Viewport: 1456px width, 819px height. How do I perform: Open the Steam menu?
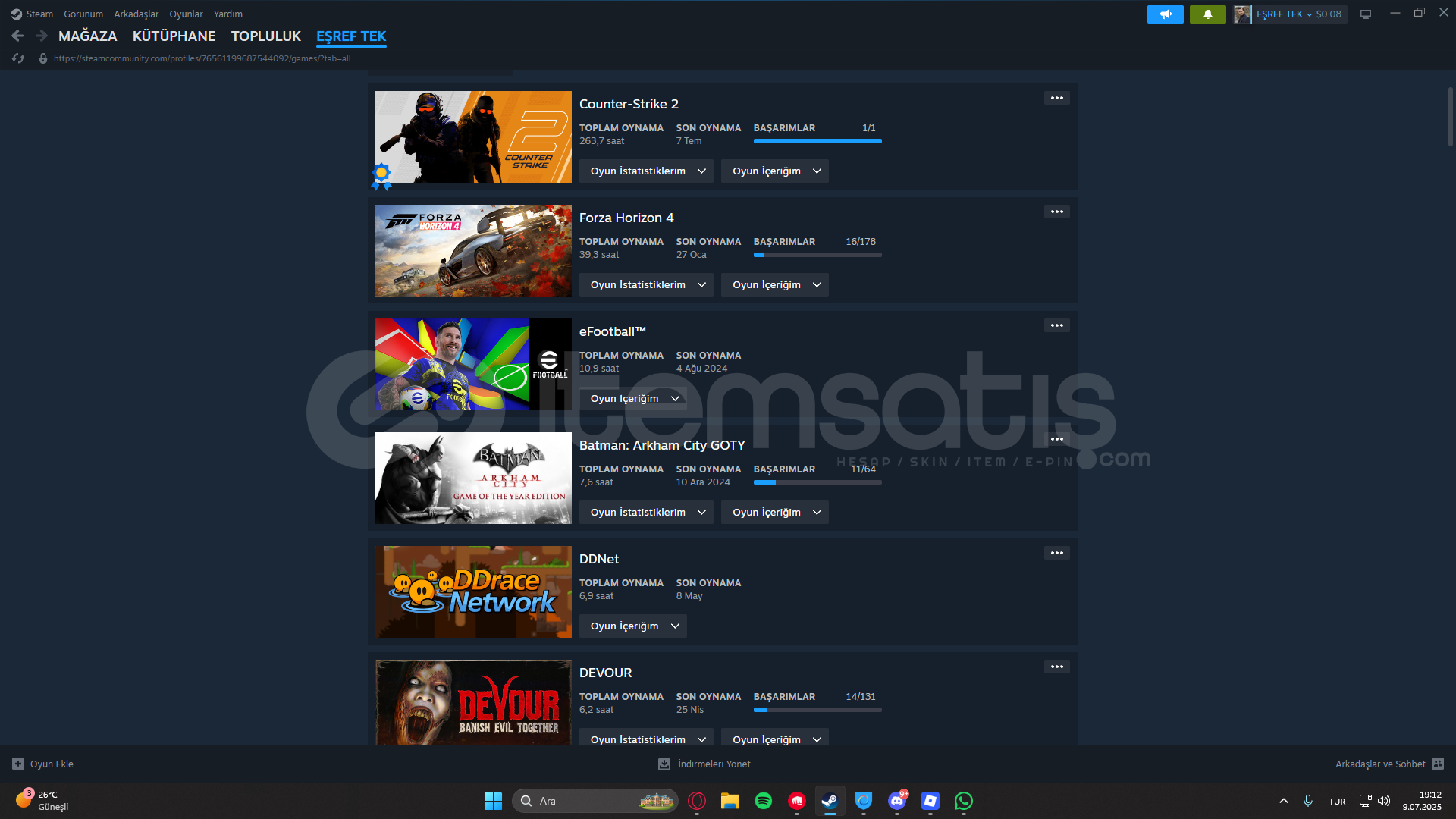click(39, 14)
